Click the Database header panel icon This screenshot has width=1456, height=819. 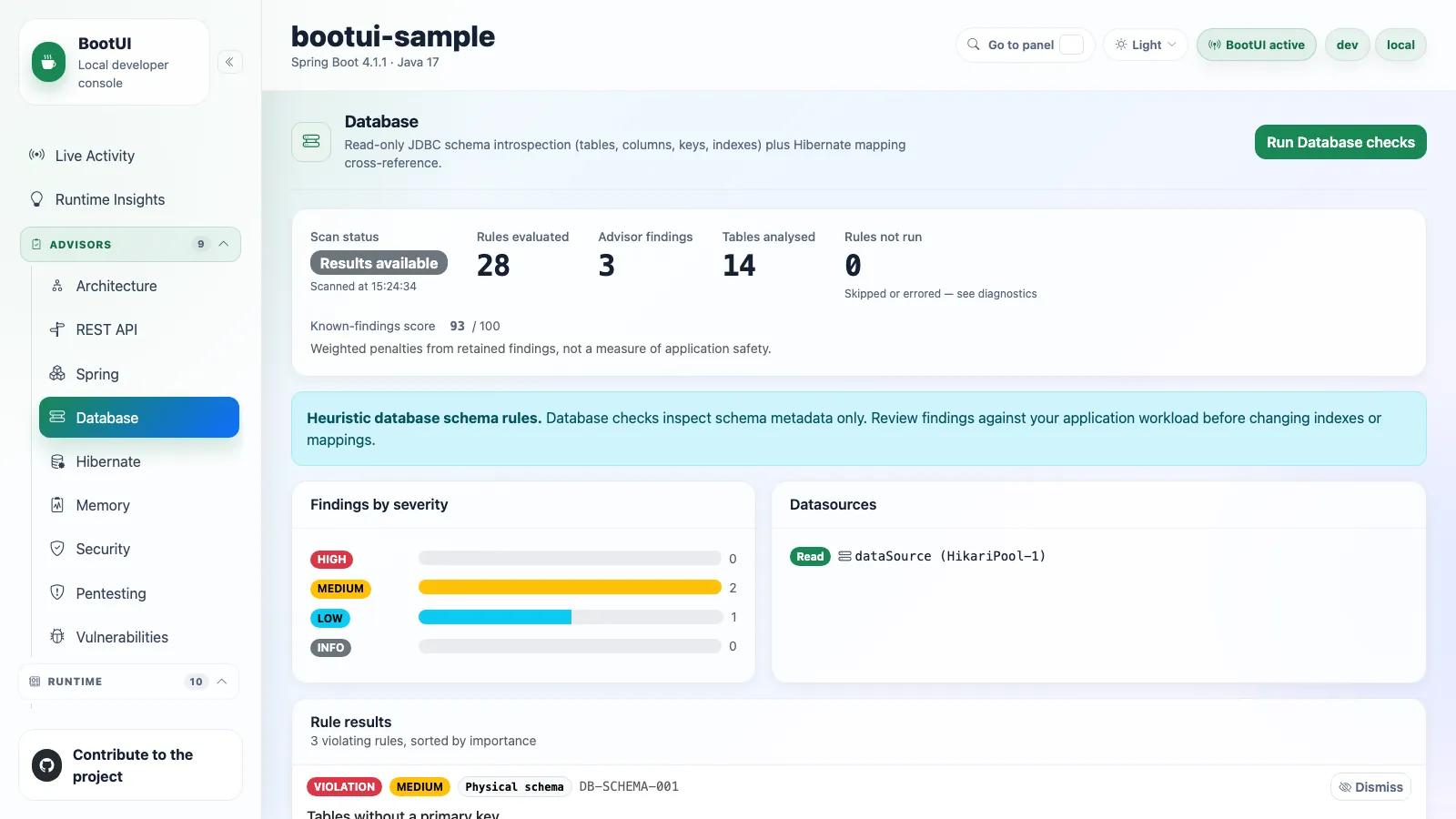[311, 142]
